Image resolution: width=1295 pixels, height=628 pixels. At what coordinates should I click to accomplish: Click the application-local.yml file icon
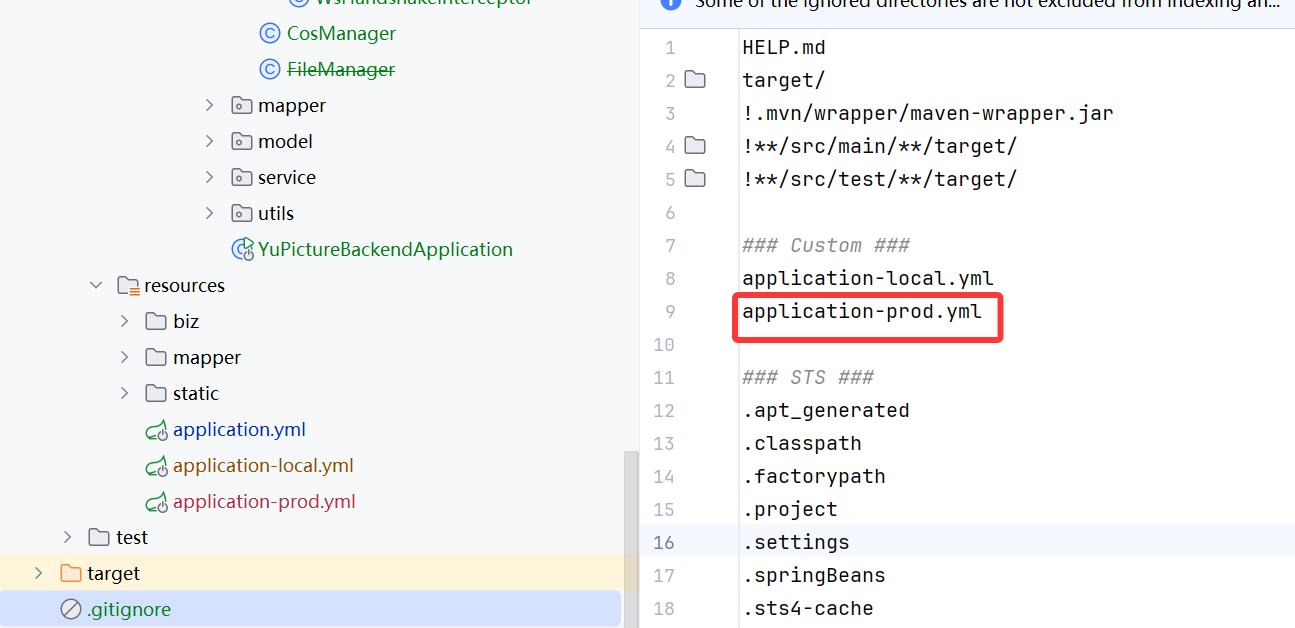(x=156, y=466)
